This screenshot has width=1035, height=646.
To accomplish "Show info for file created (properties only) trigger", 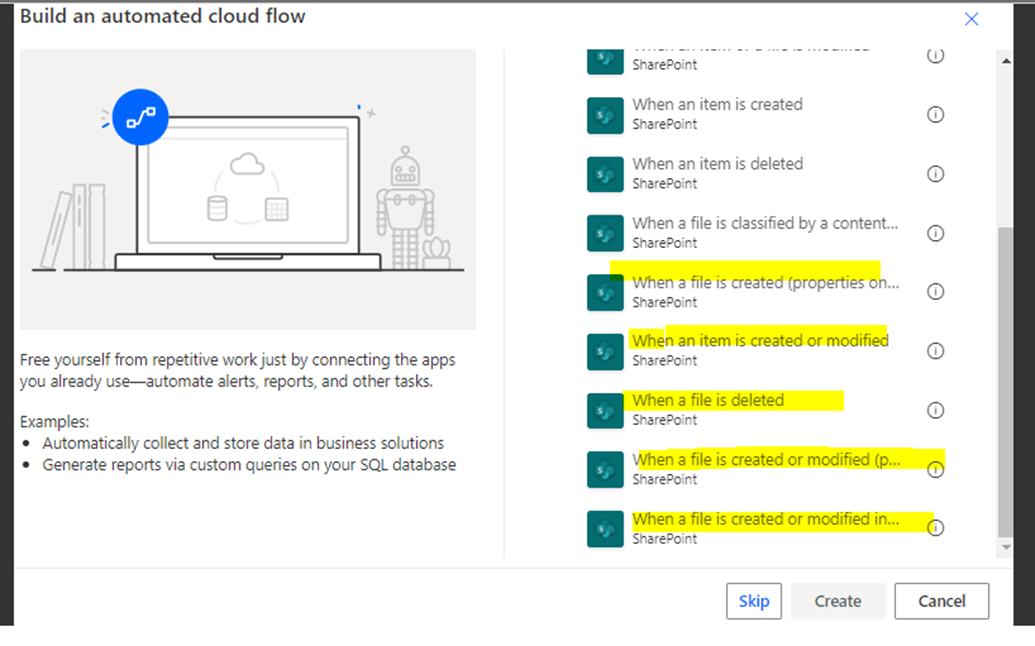I will pos(935,292).
